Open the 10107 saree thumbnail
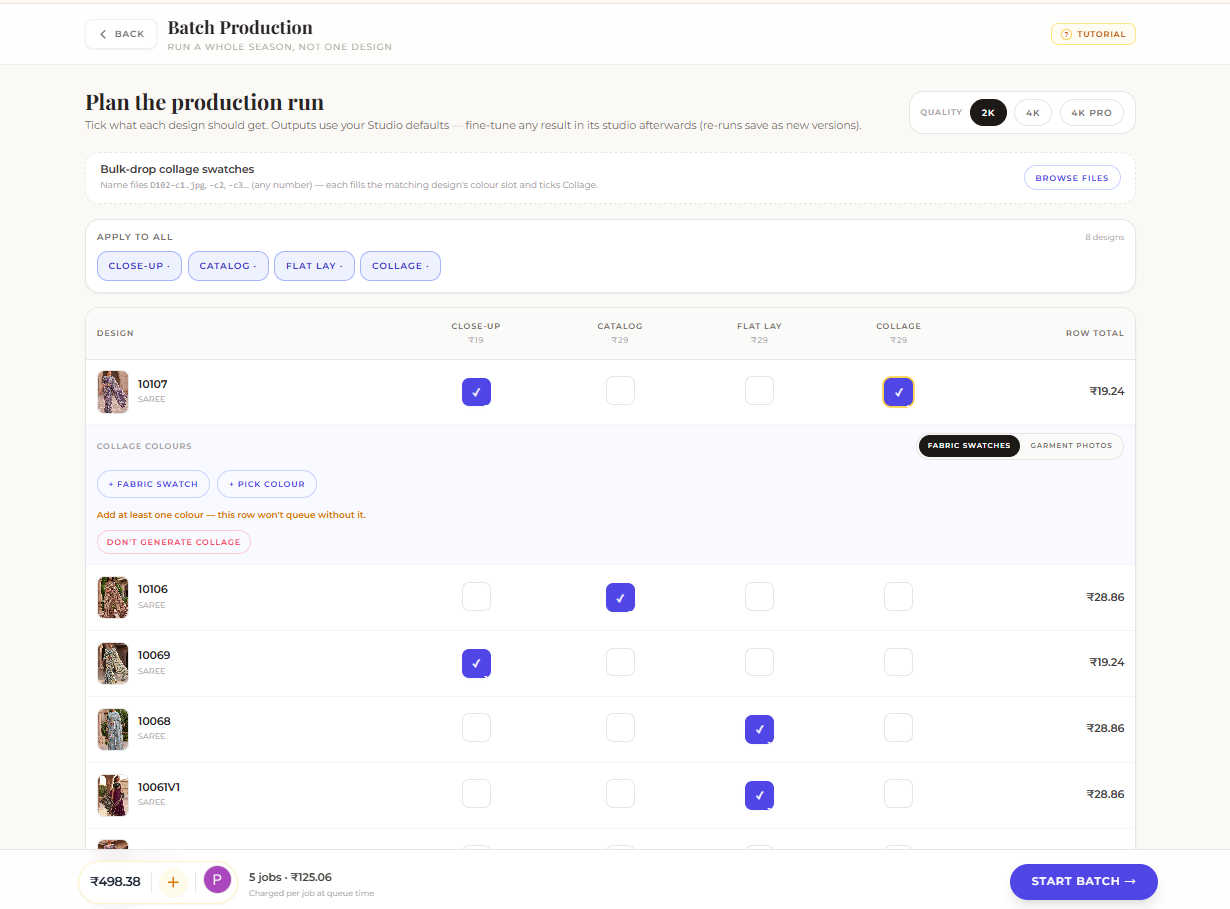This screenshot has height=909, width=1230. tap(113, 392)
